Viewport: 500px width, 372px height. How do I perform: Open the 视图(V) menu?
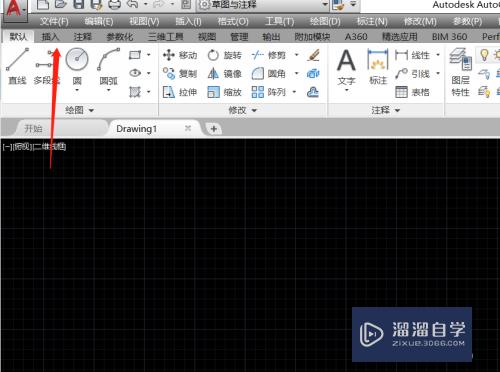click(x=144, y=22)
